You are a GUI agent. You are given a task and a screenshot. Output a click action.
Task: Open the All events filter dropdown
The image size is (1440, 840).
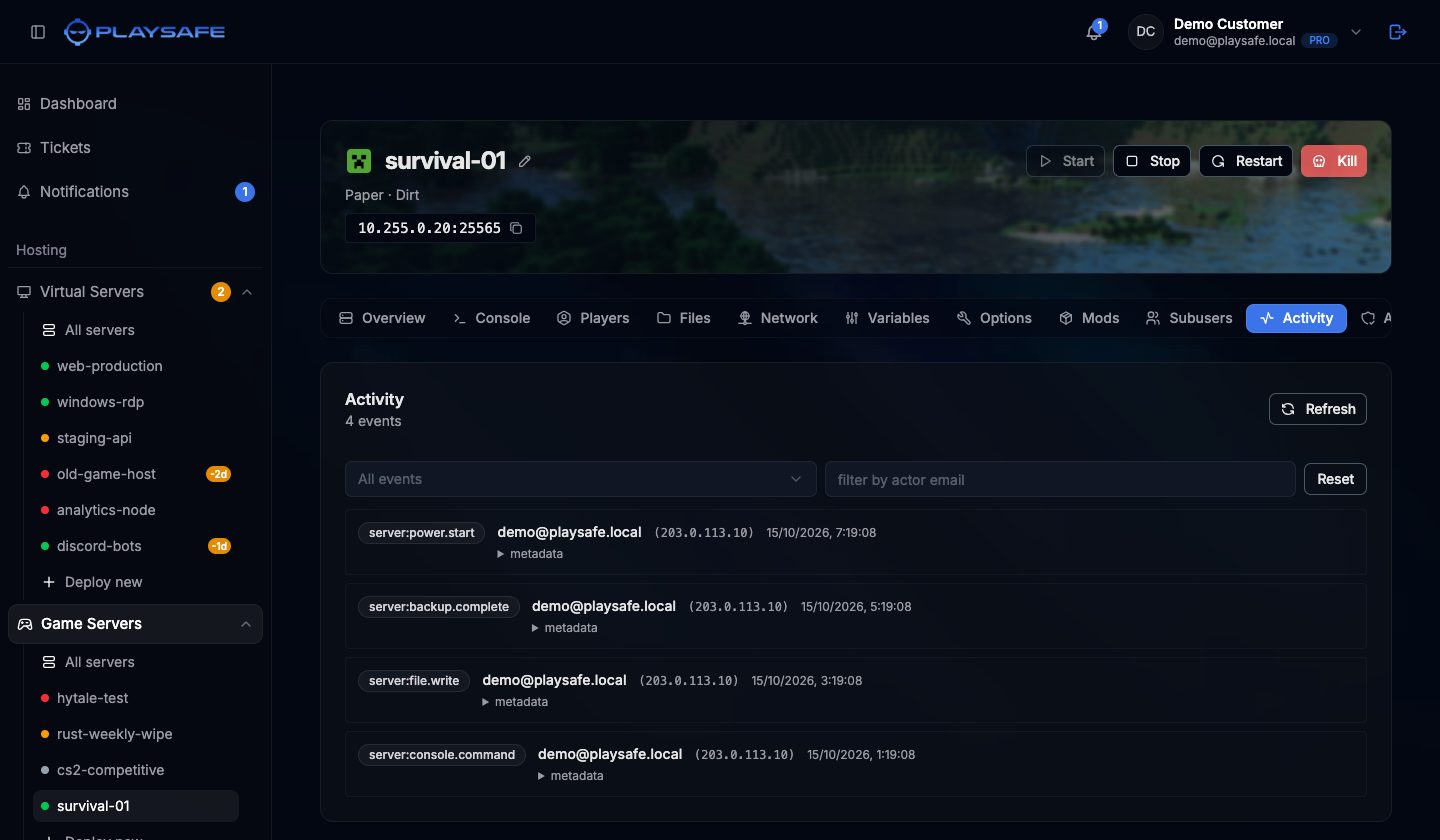point(581,479)
